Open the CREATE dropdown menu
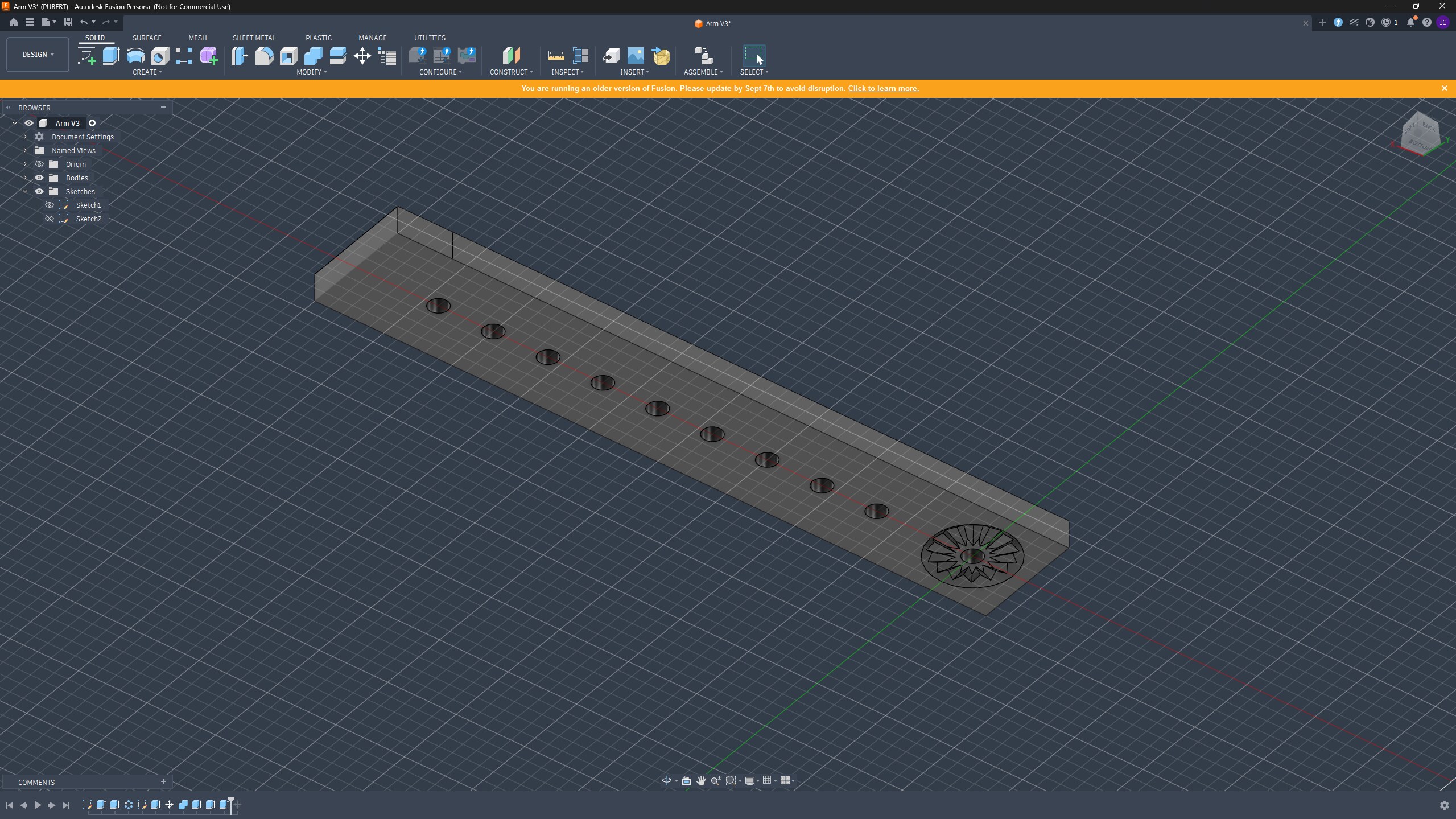Image resolution: width=1456 pixels, height=819 pixels. pyautogui.click(x=147, y=72)
